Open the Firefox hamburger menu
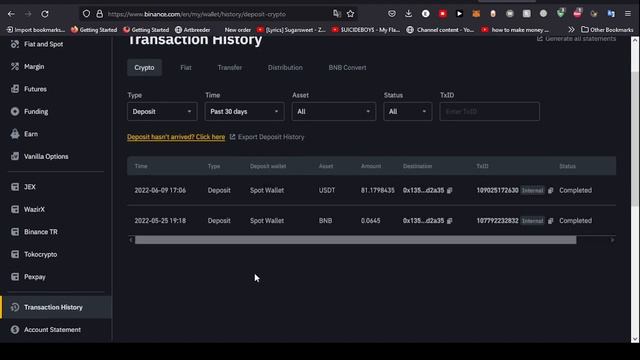The image size is (640, 360). pyautogui.click(x=628, y=14)
